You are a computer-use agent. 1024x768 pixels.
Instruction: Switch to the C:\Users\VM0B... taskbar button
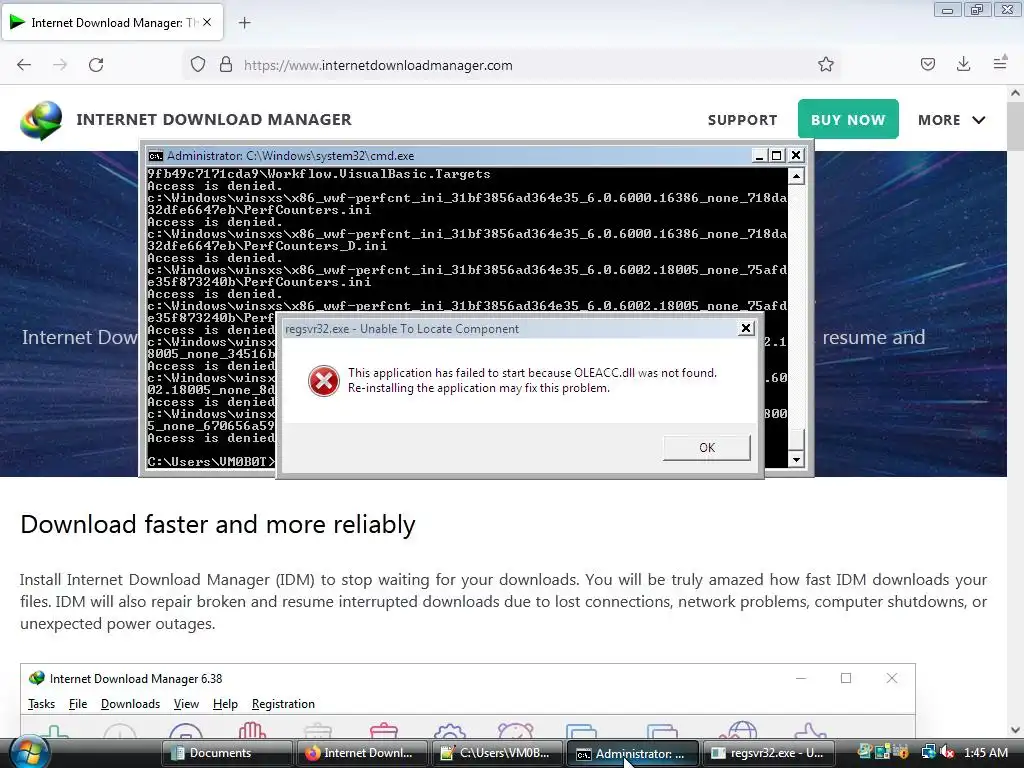(498, 753)
